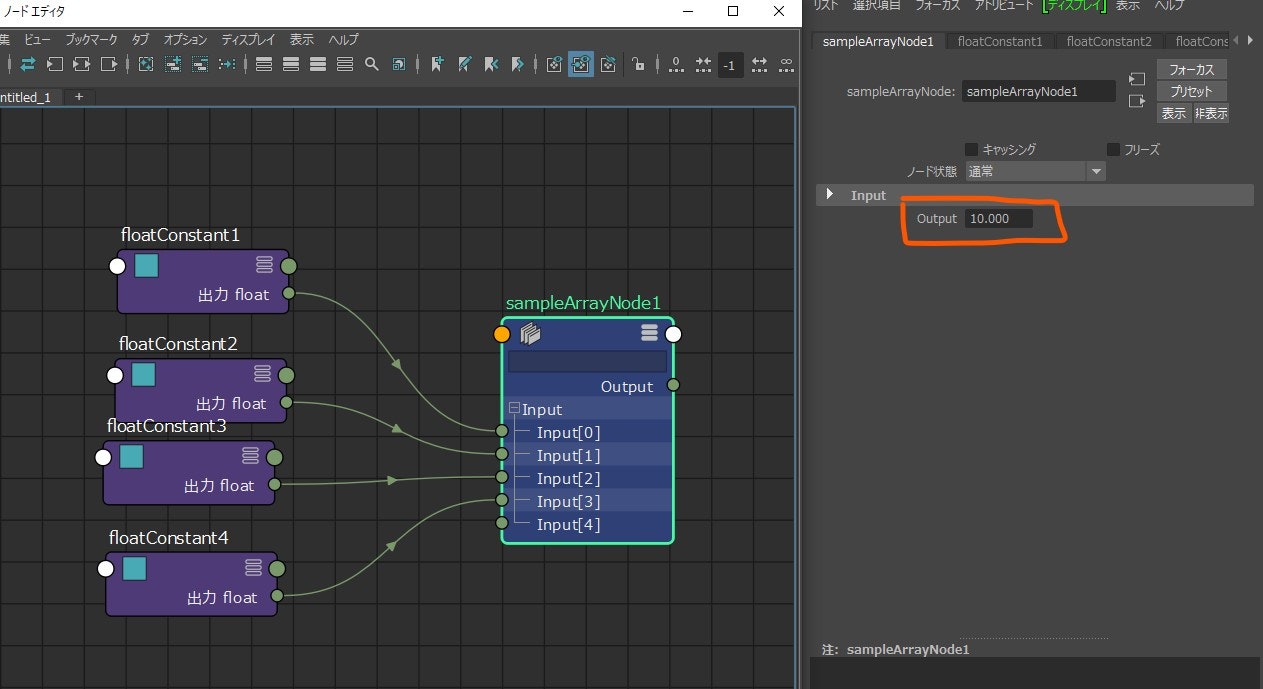Viewport: 1263px width, 689px height.
Task: Click the add selected nodes to graph icon
Action: pyautogui.click(x=172, y=64)
